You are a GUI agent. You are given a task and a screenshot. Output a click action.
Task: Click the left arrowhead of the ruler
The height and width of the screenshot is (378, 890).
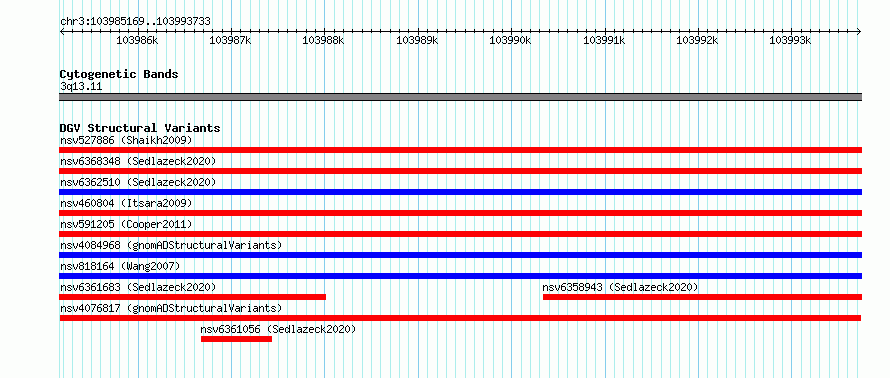(x=62, y=32)
